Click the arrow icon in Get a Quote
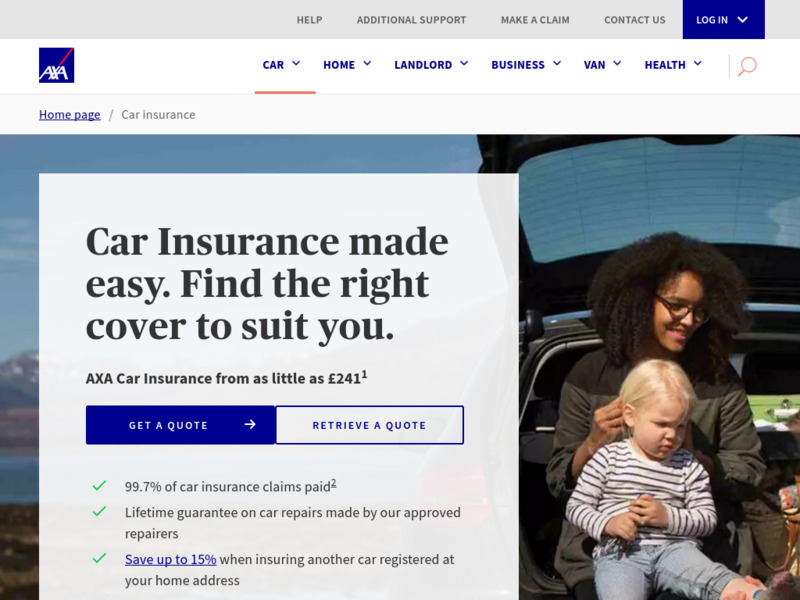Viewport: 800px width, 600px height. point(250,424)
